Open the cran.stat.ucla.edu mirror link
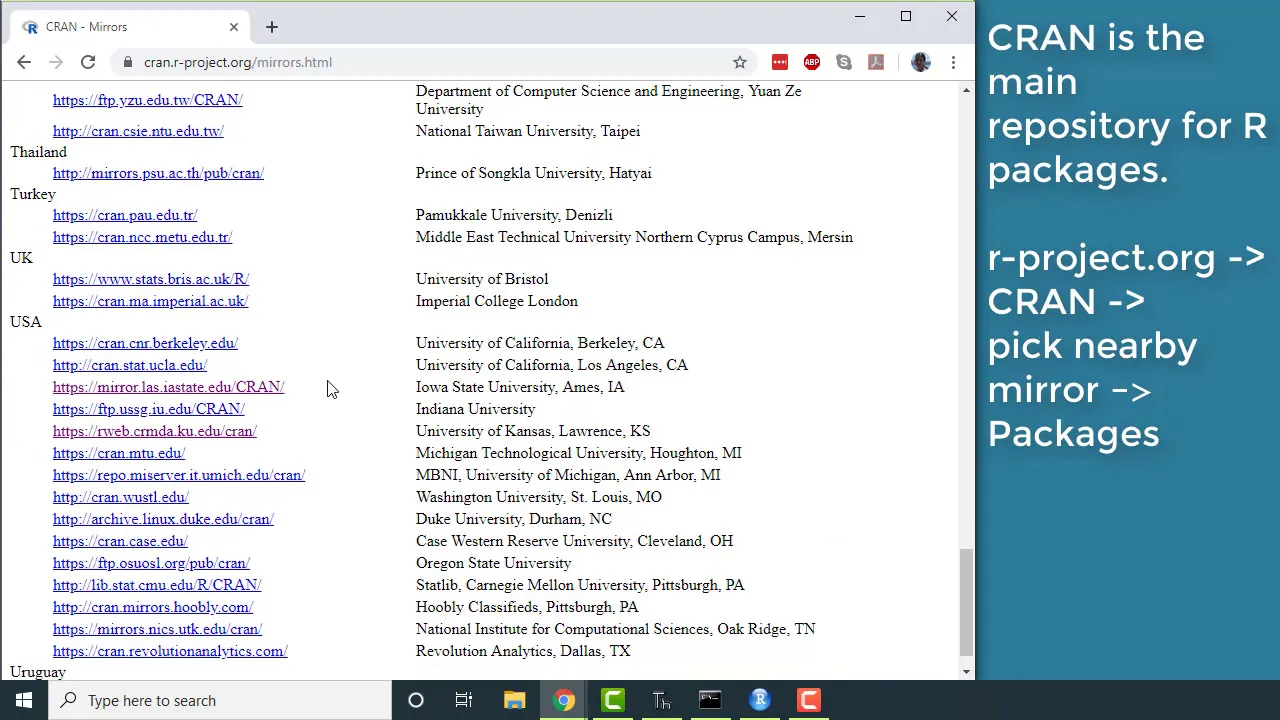Screen dimensions: 1280x720 pyautogui.click(x=130, y=365)
